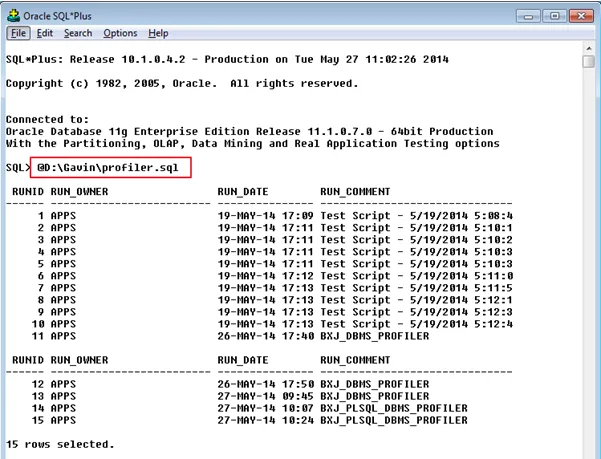Viewport: 601px width, 459px height.
Task: Click the comment ending 5:12:1
Action: tap(417, 300)
